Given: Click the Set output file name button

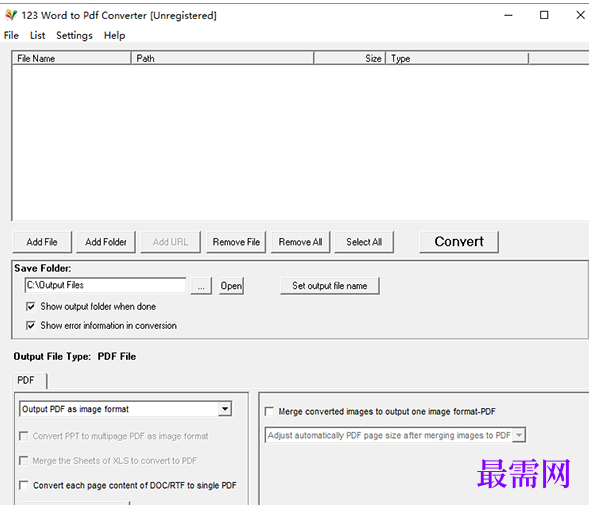Looking at the screenshot, I should tap(330, 286).
